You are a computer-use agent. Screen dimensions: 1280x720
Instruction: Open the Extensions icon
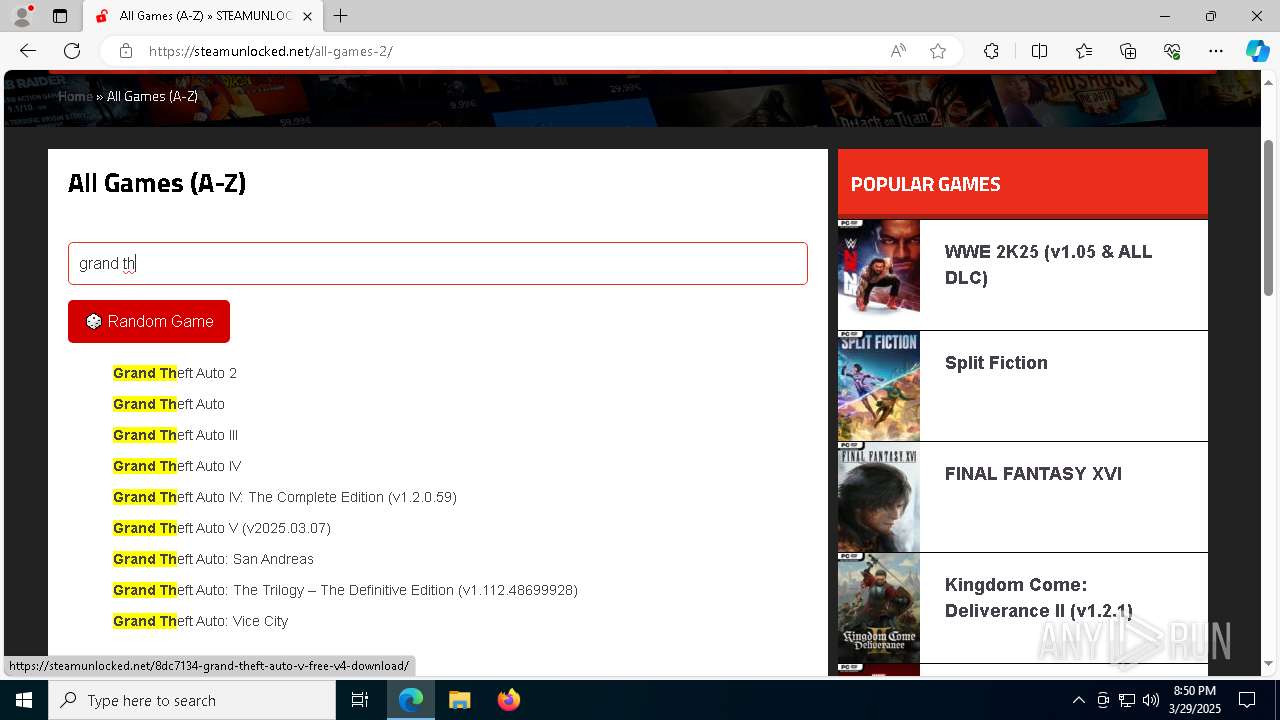coord(991,51)
